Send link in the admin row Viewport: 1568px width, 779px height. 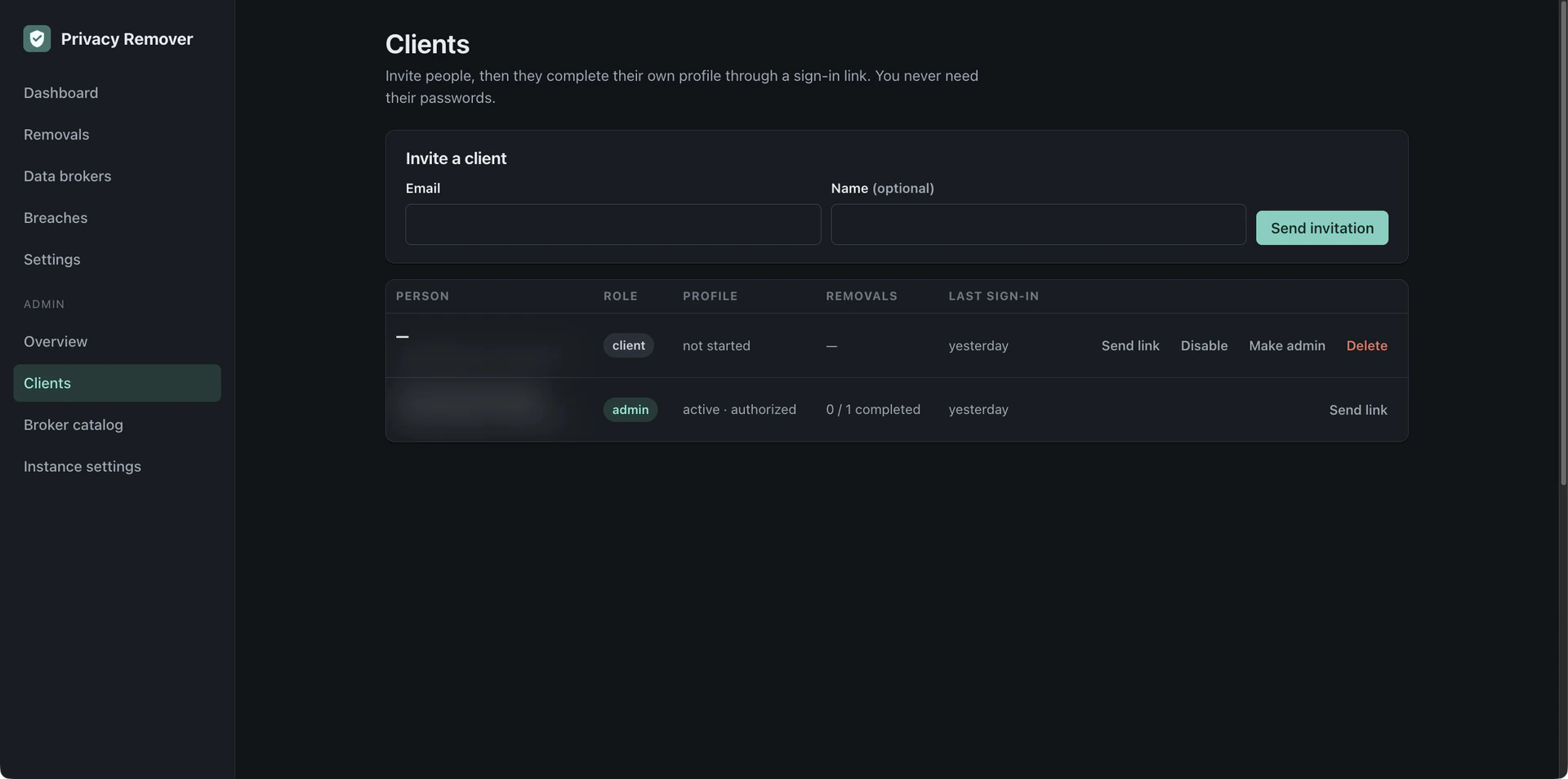pos(1357,410)
